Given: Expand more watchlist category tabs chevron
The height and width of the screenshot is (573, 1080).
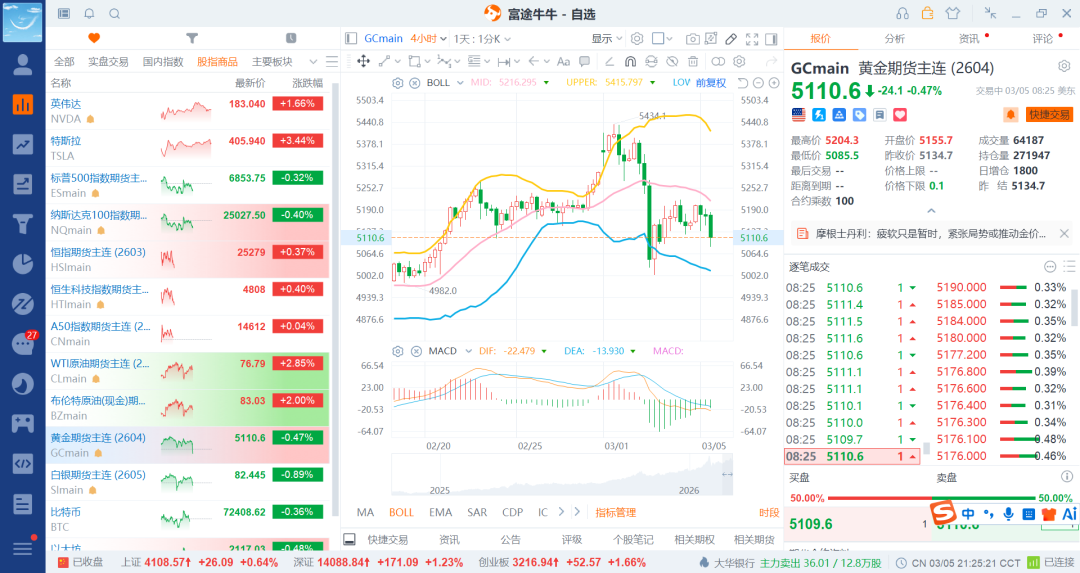Looking at the screenshot, I should pyautogui.click(x=313, y=61).
